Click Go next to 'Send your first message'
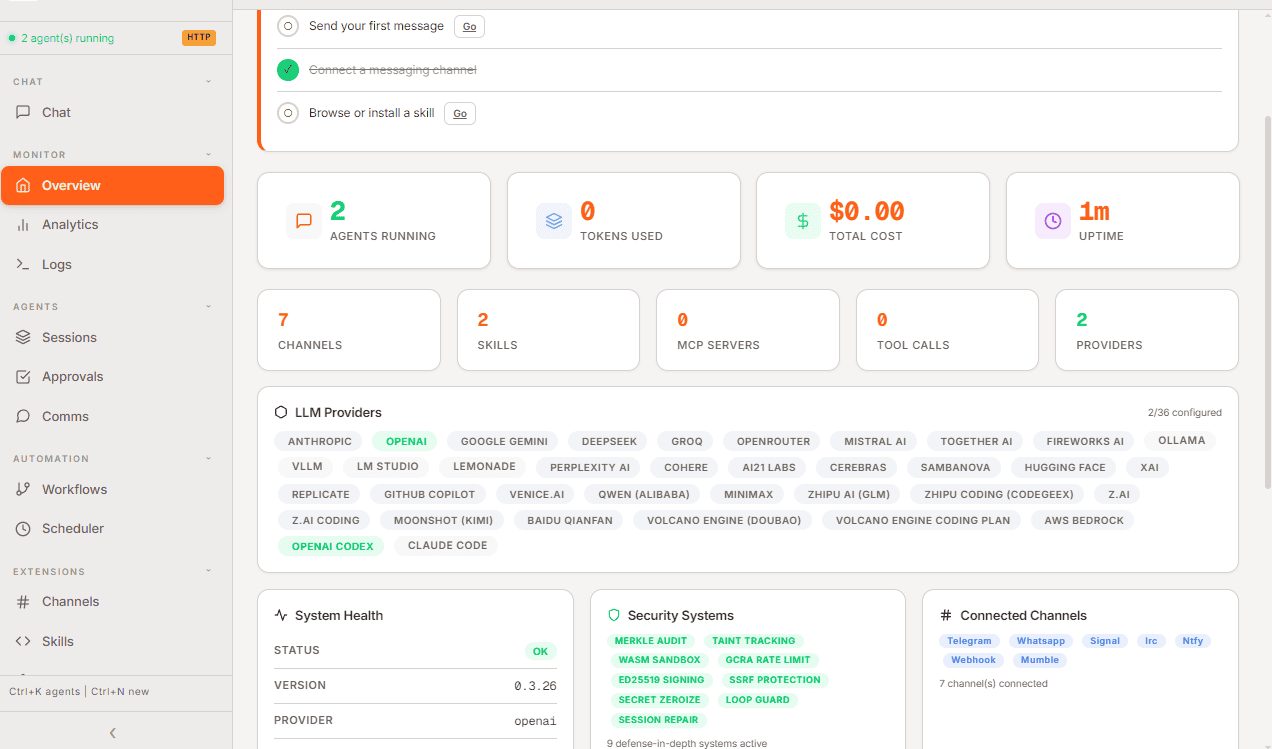Screen dimensions: 1272x749 (469, 27)
